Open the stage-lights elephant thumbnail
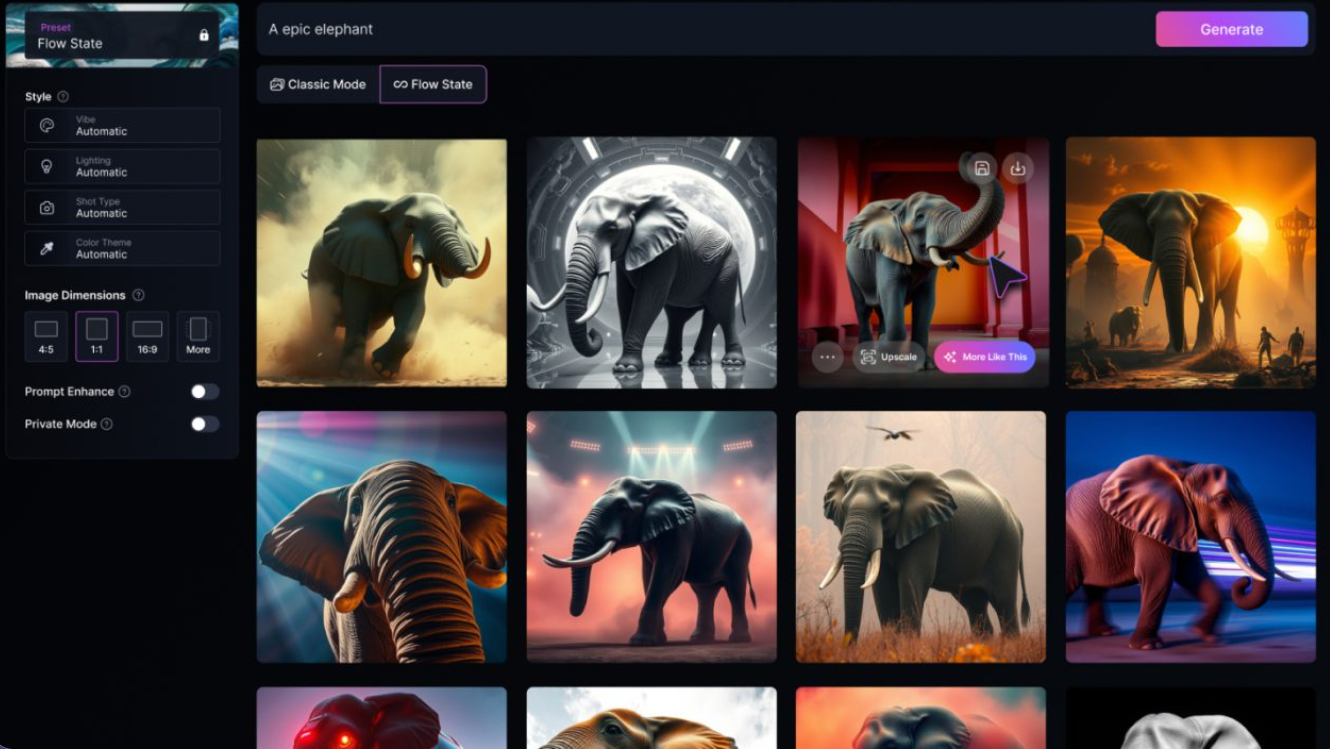1330x749 pixels. pyautogui.click(x=652, y=537)
